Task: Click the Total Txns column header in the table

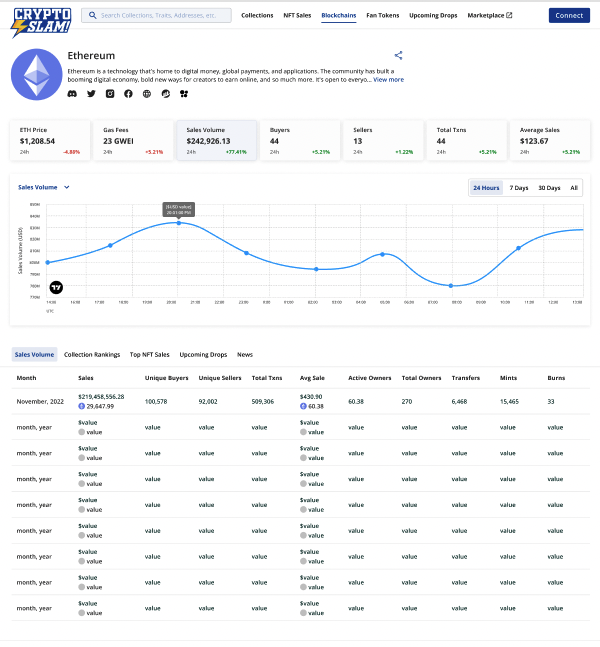Action: pos(267,378)
